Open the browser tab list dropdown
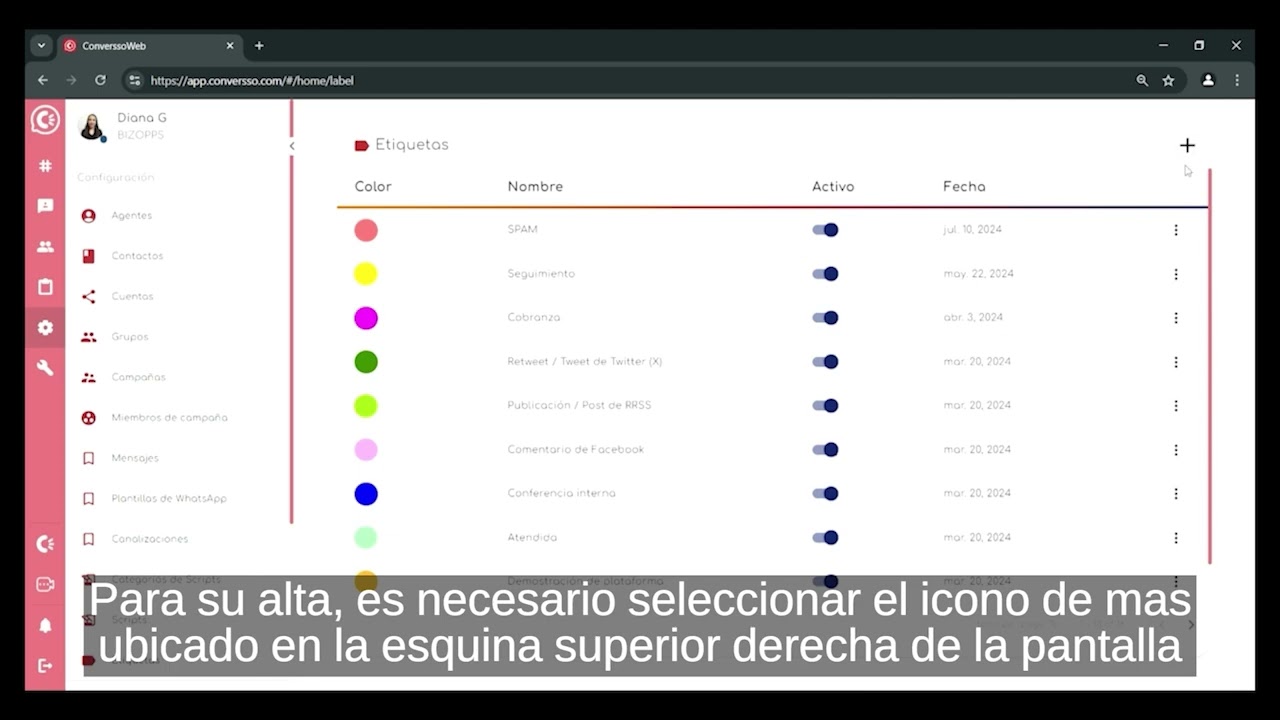The height and width of the screenshot is (720, 1280). [41, 45]
